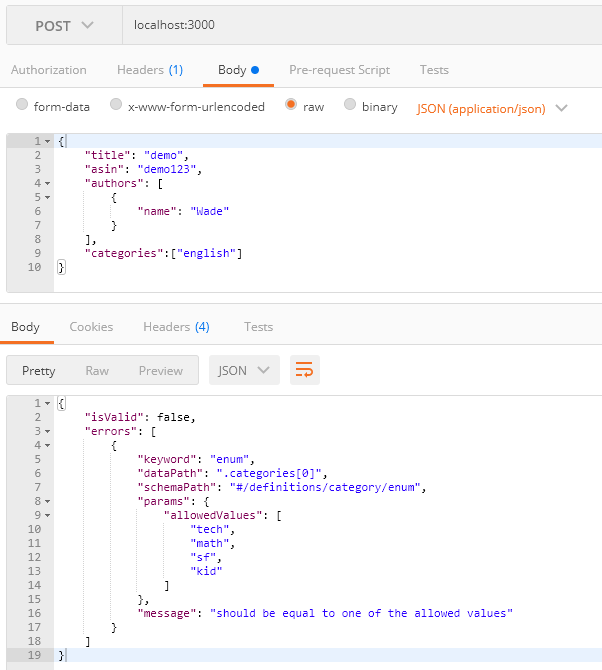Click the "asin": "demo123" line
This screenshot has width=602, height=670.
pos(143,169)
